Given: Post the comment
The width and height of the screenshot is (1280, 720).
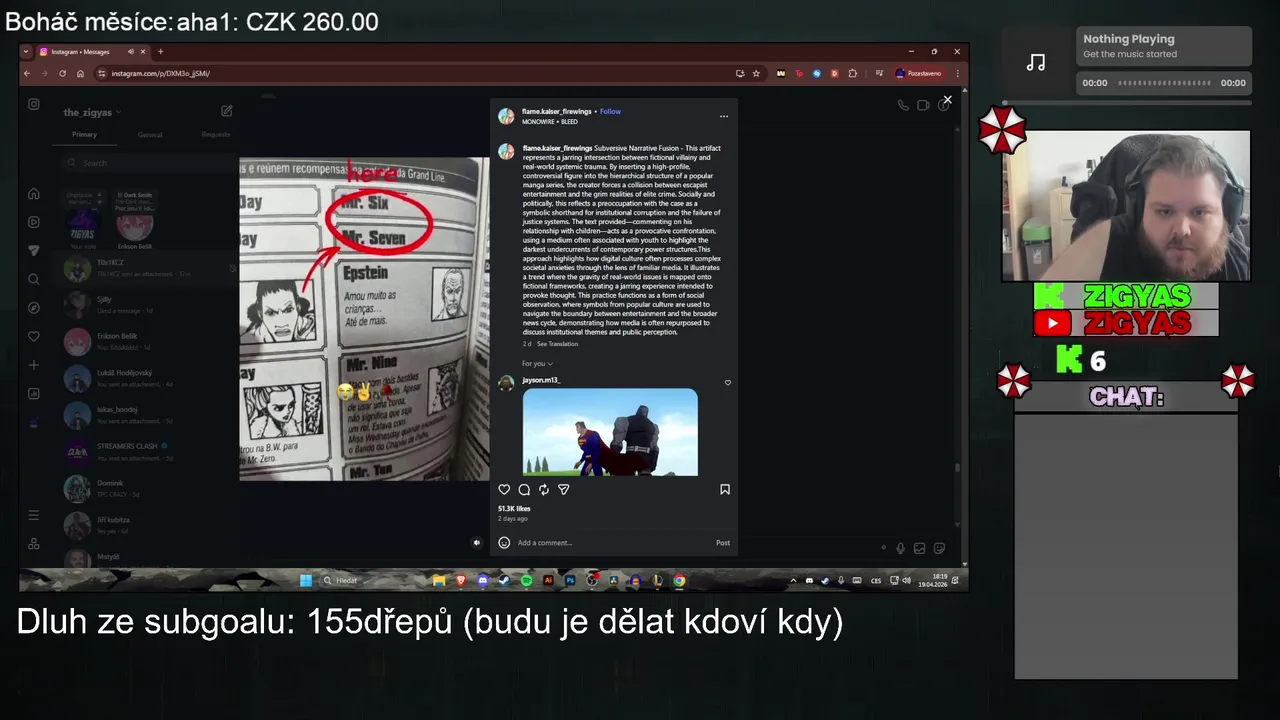Looking at the screenshot, I should pyautogui.click(x=723, y=543).
